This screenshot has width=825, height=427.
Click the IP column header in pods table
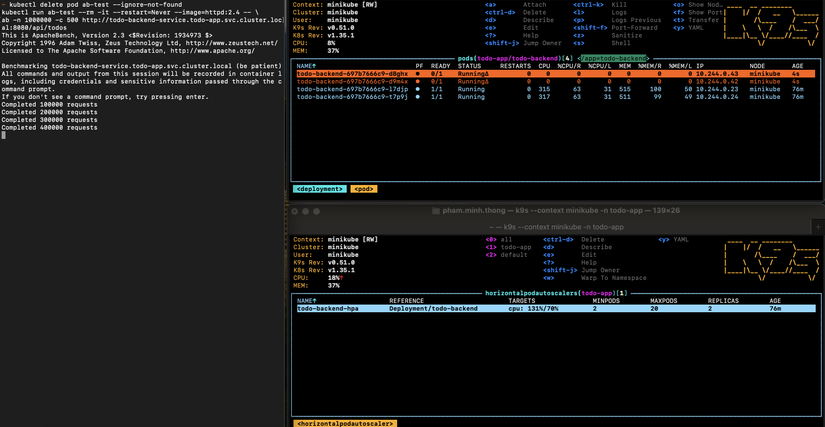[700, 66]
